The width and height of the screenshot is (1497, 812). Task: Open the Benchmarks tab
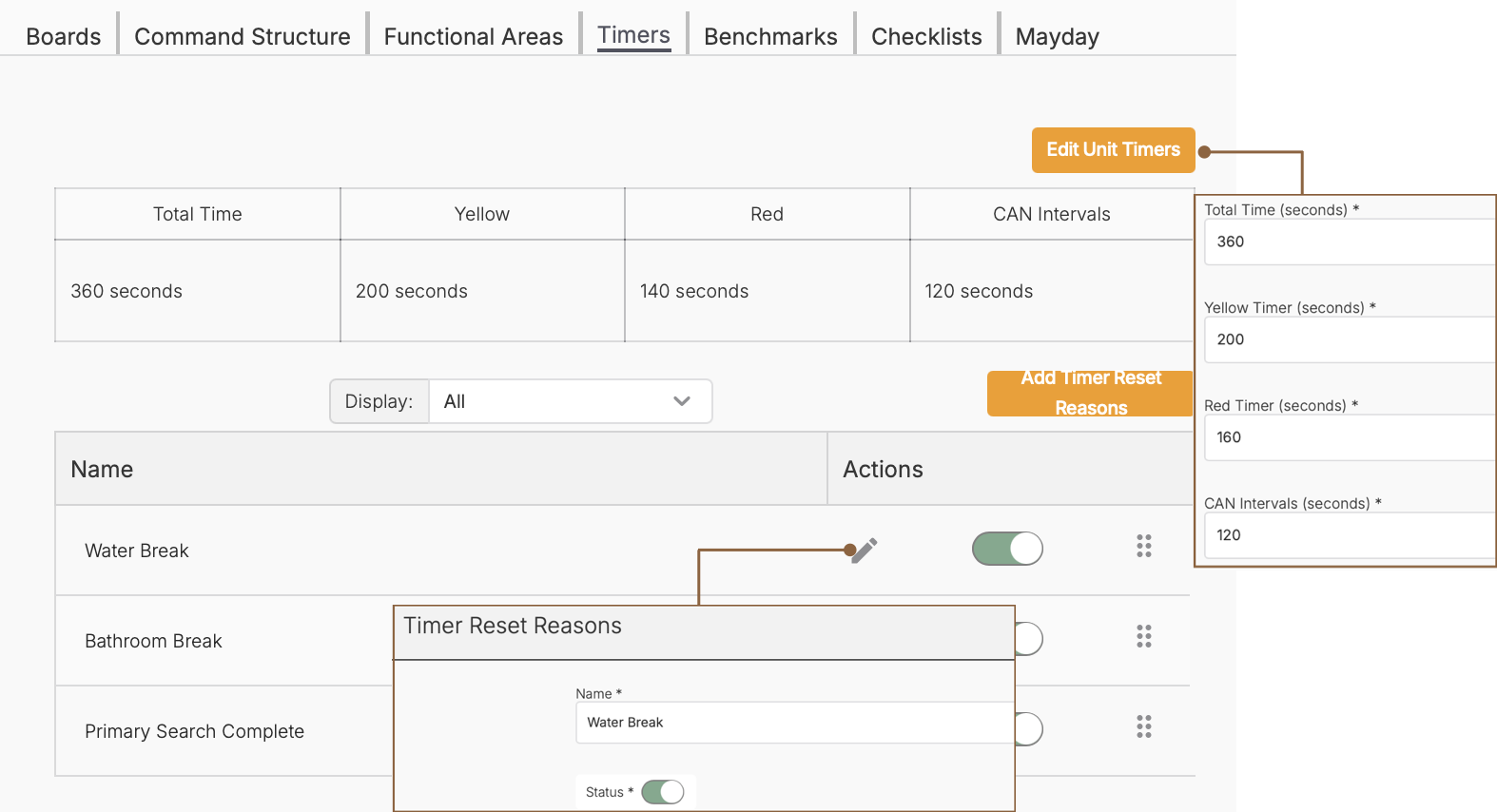770,36
